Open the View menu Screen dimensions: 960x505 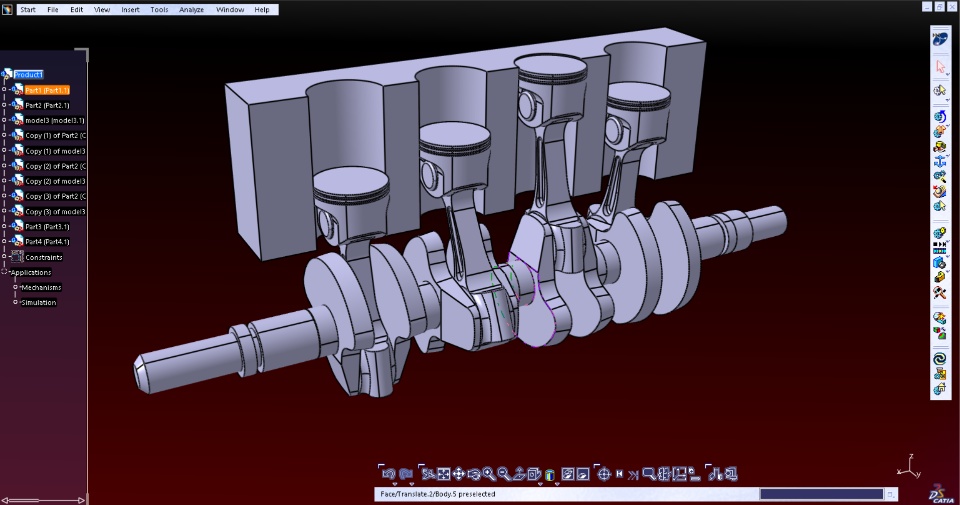102,9
